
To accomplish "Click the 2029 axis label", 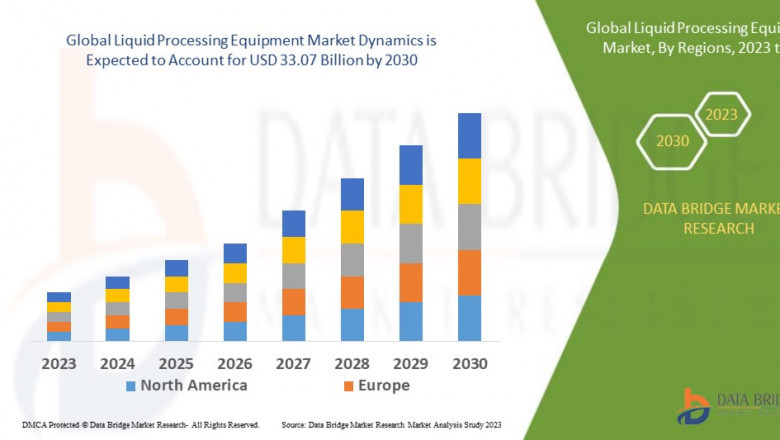I will tap(411, 364).
